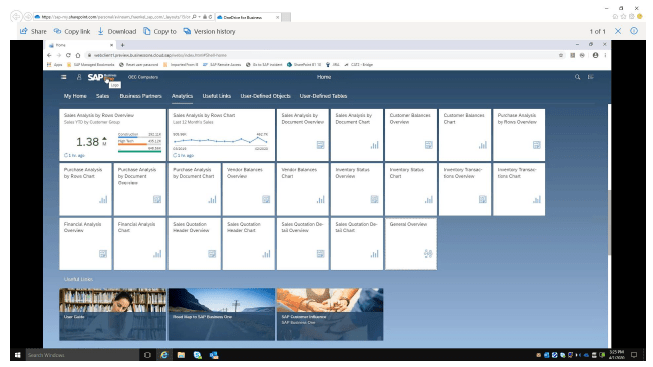
Task: Open a new tab in inner browser
Action: click(x=122, y=45)
